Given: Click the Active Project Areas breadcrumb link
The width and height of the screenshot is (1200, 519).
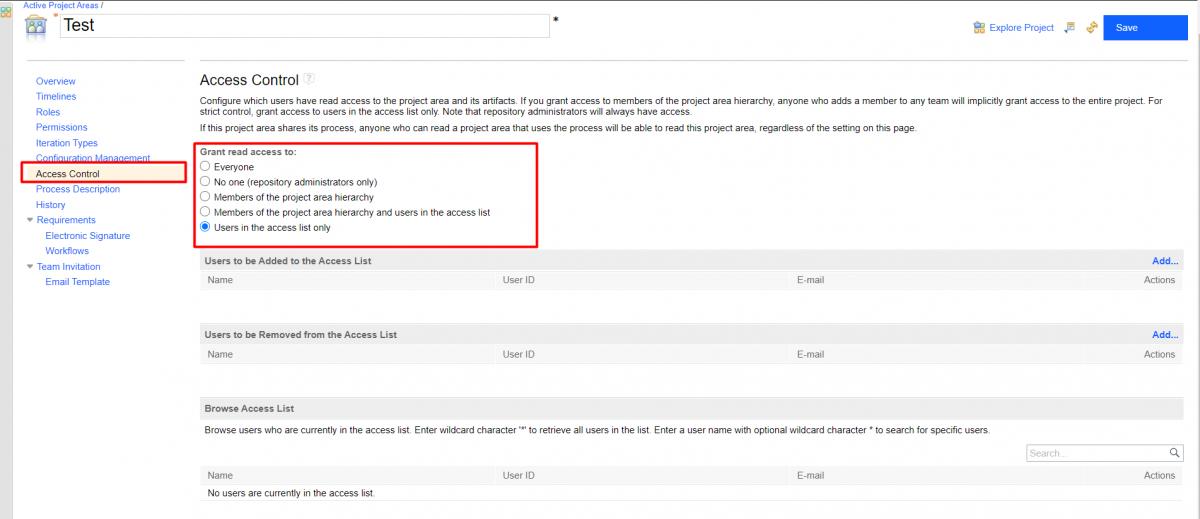Looking at the screenshot, I should 60,6.
